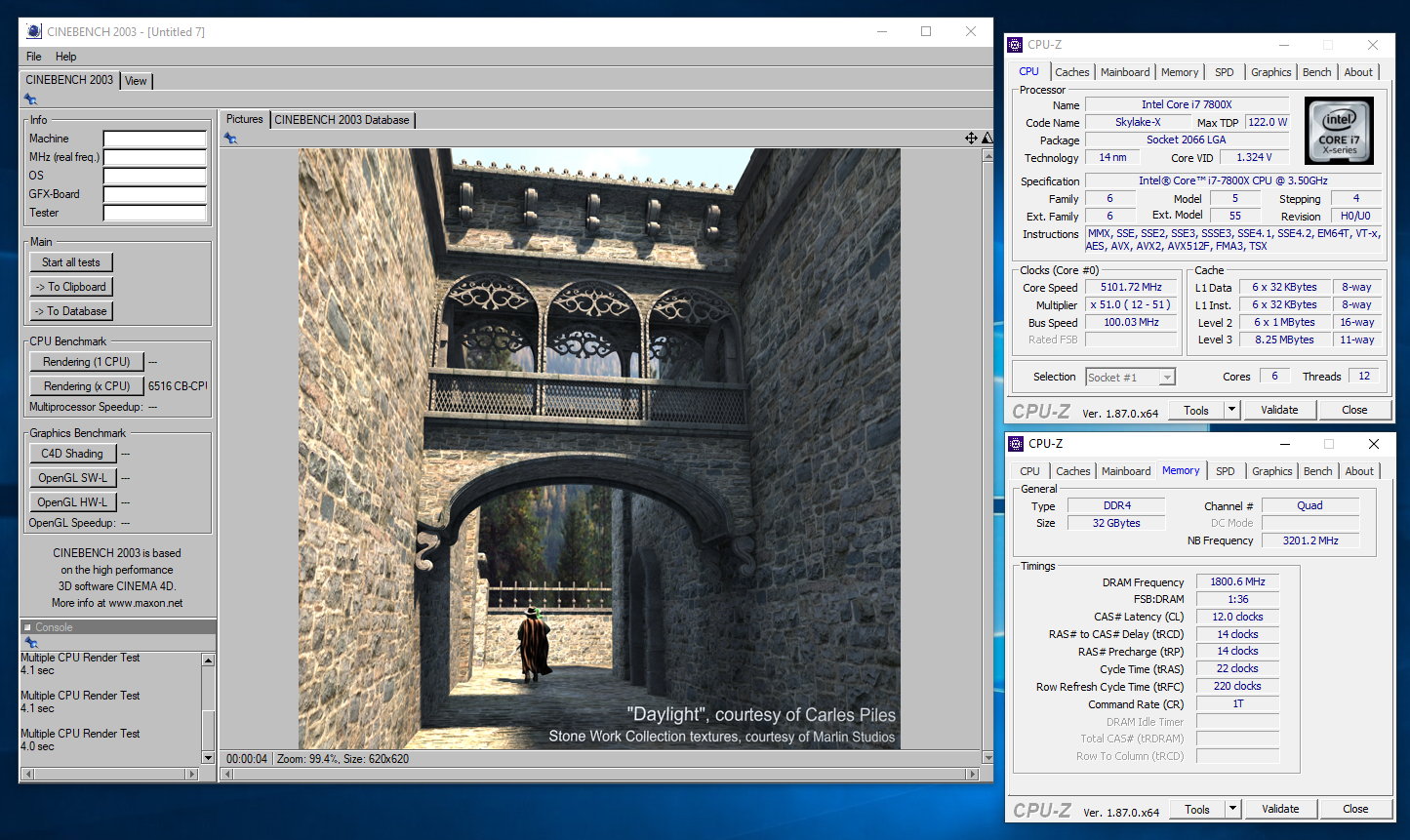This screenshot has width=1410, height=840.
Task: Click the pin icon in Console panel
Action: tap(30, 643)
